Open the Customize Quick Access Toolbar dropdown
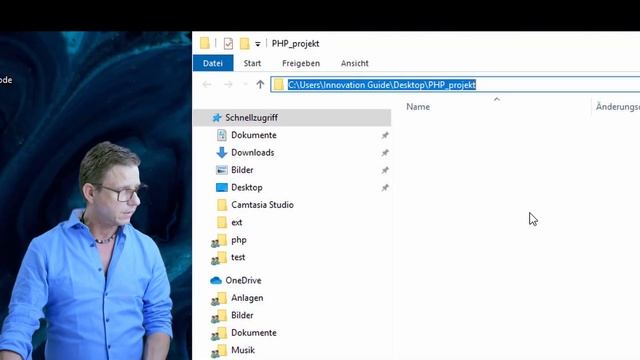Viewport: 640px width, 360px height. click(x=258, y=44)
